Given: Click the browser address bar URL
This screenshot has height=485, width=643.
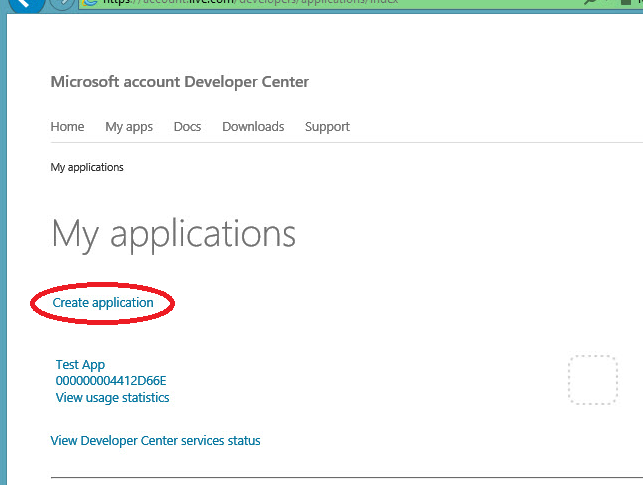Looking at the screenshot, I should tap(250, 2).
